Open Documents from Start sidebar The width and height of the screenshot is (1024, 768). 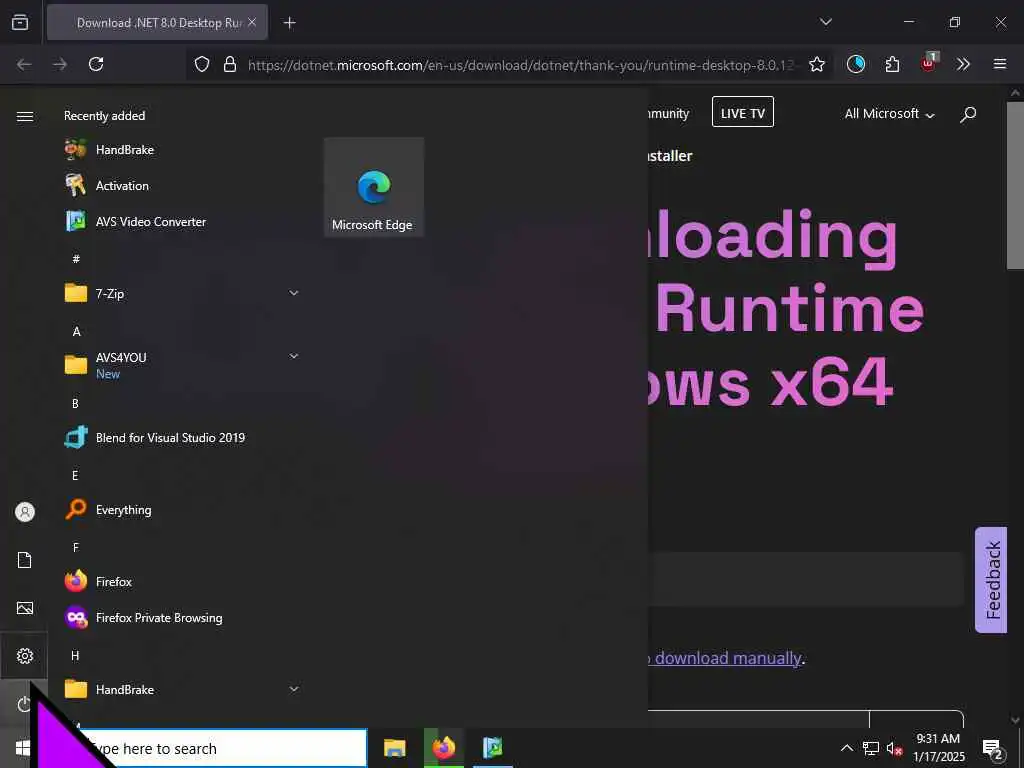tap(25, 560)
